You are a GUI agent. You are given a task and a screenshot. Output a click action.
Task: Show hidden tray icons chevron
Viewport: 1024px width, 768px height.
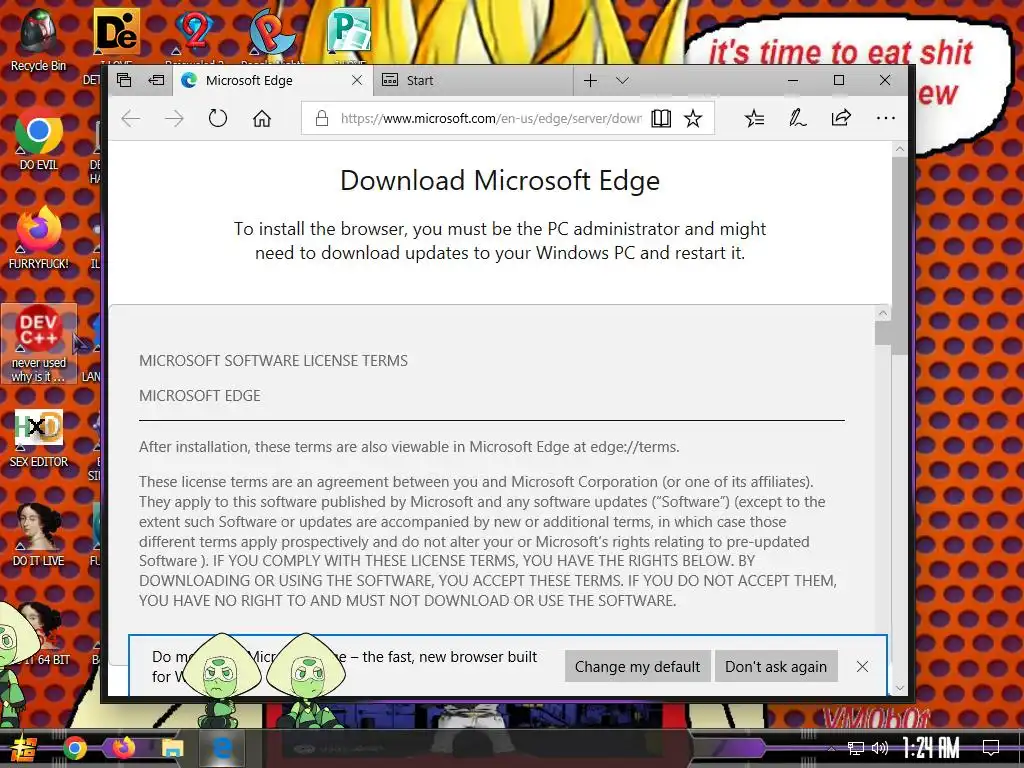coord(830,748)
